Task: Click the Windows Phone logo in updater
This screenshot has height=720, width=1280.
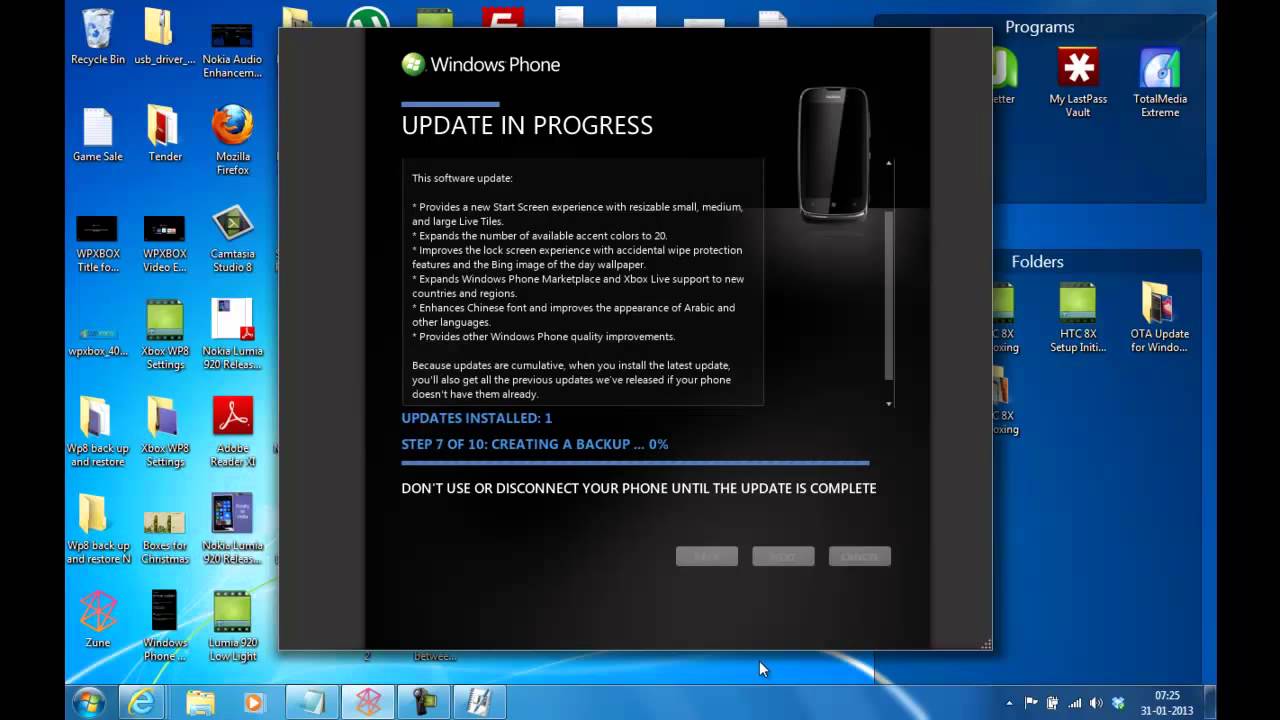Action: click(480, 64)
